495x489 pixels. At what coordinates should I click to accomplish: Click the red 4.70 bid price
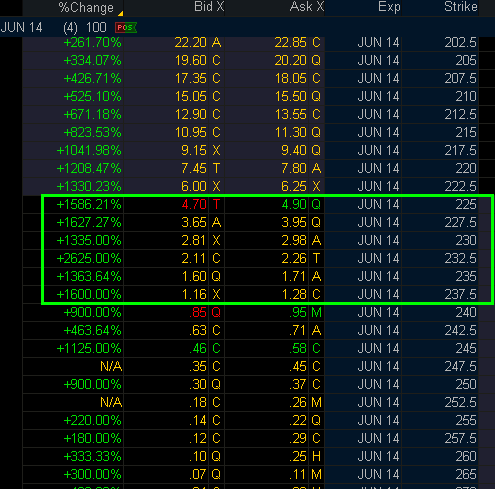(x=194, y=204)
